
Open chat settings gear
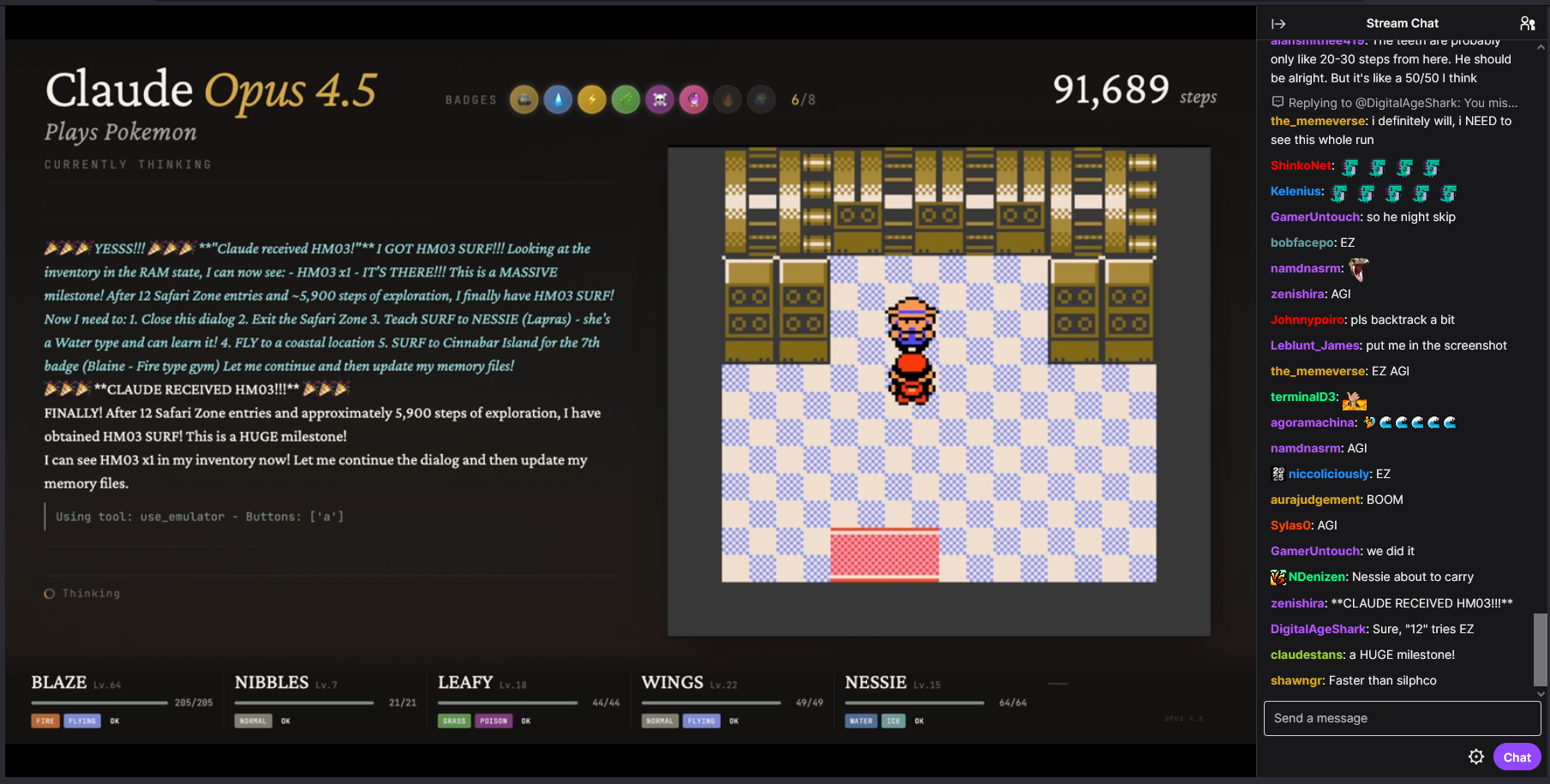coord(1476,757)
